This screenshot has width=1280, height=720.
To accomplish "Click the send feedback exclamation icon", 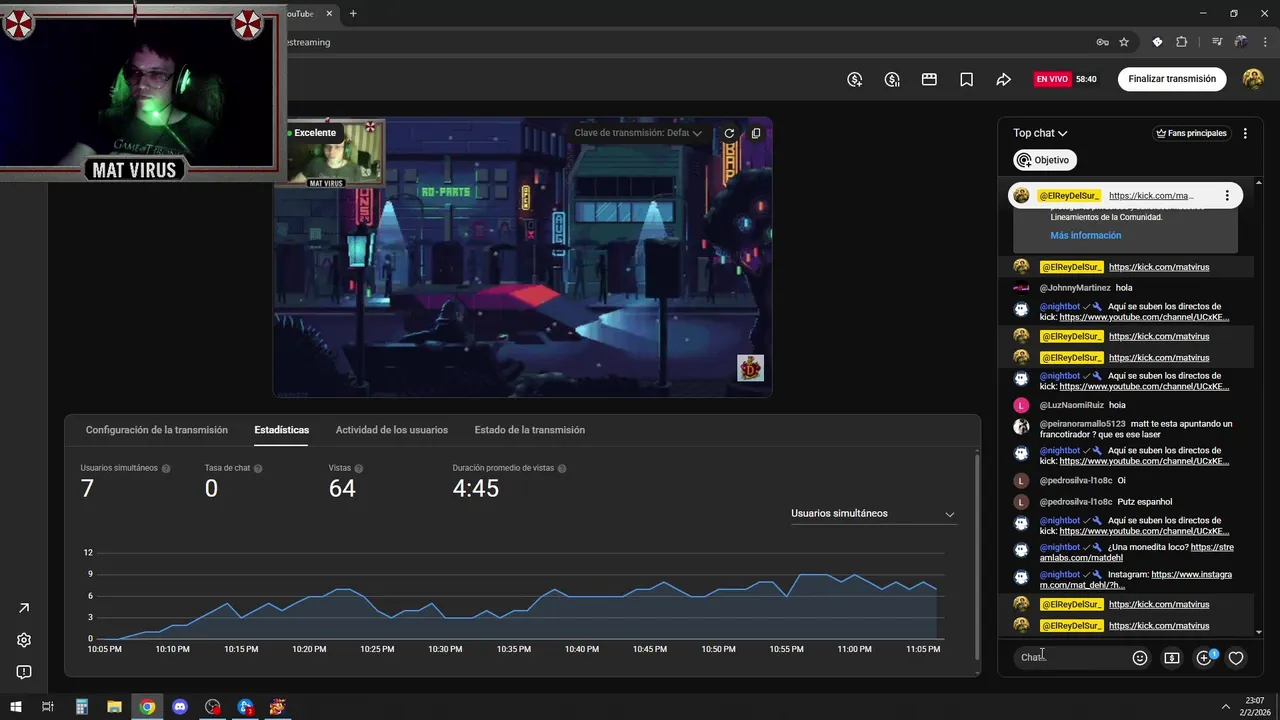I will (24, 672).
